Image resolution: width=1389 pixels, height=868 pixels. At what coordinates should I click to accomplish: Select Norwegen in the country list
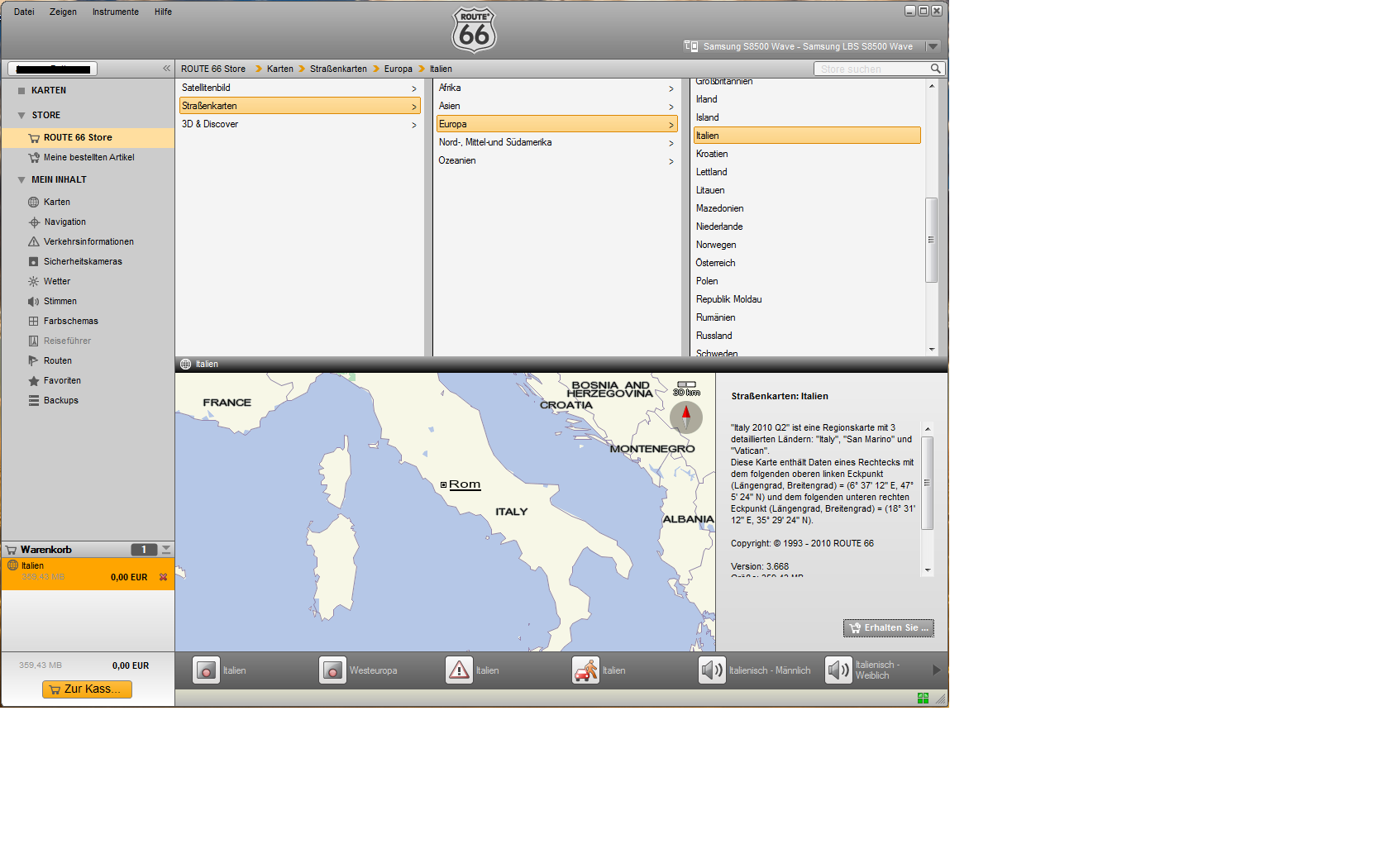click(x=807, y=245)
